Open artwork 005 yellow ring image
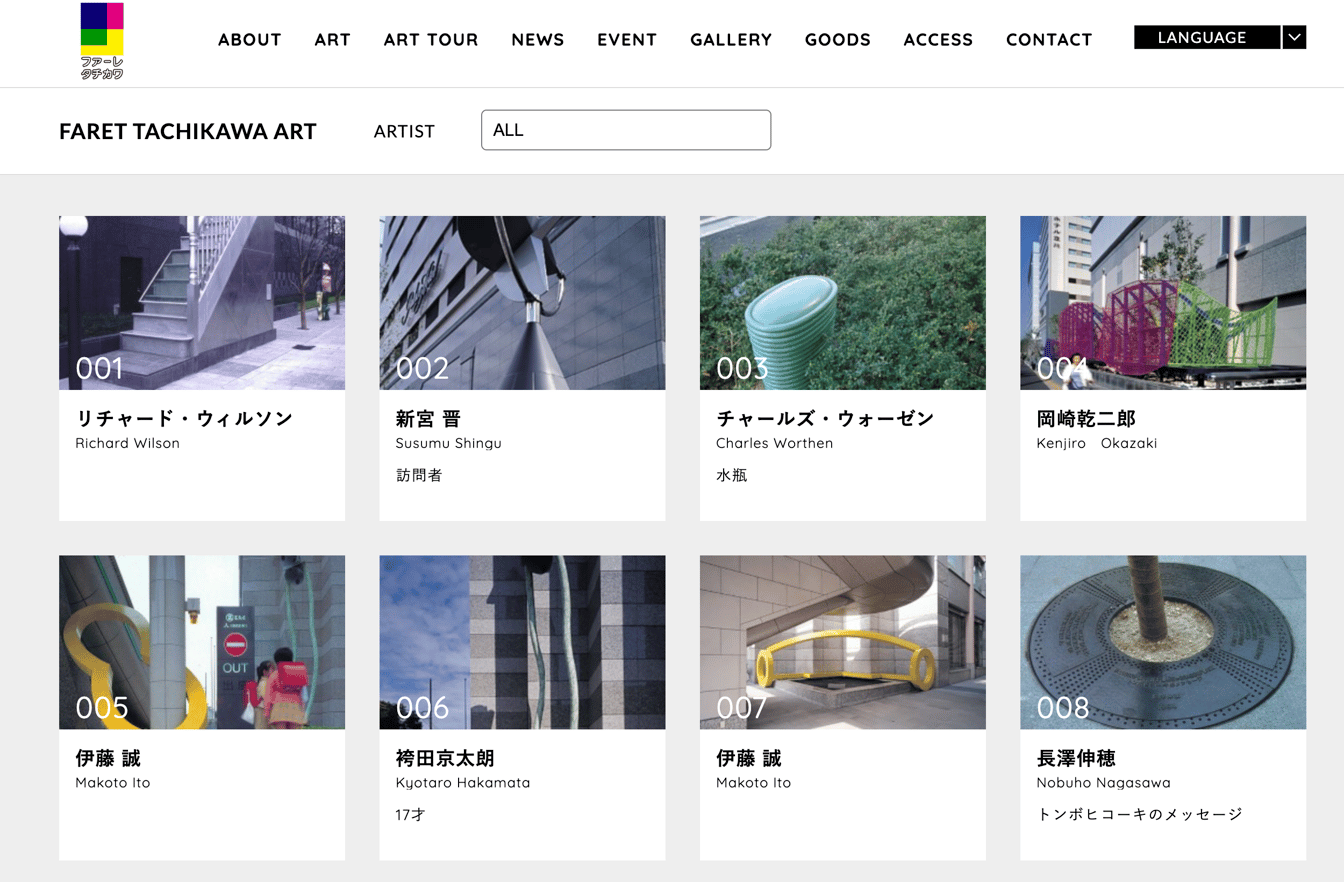The height and width of the screenshot is (882, 1344). click(202, 642)
